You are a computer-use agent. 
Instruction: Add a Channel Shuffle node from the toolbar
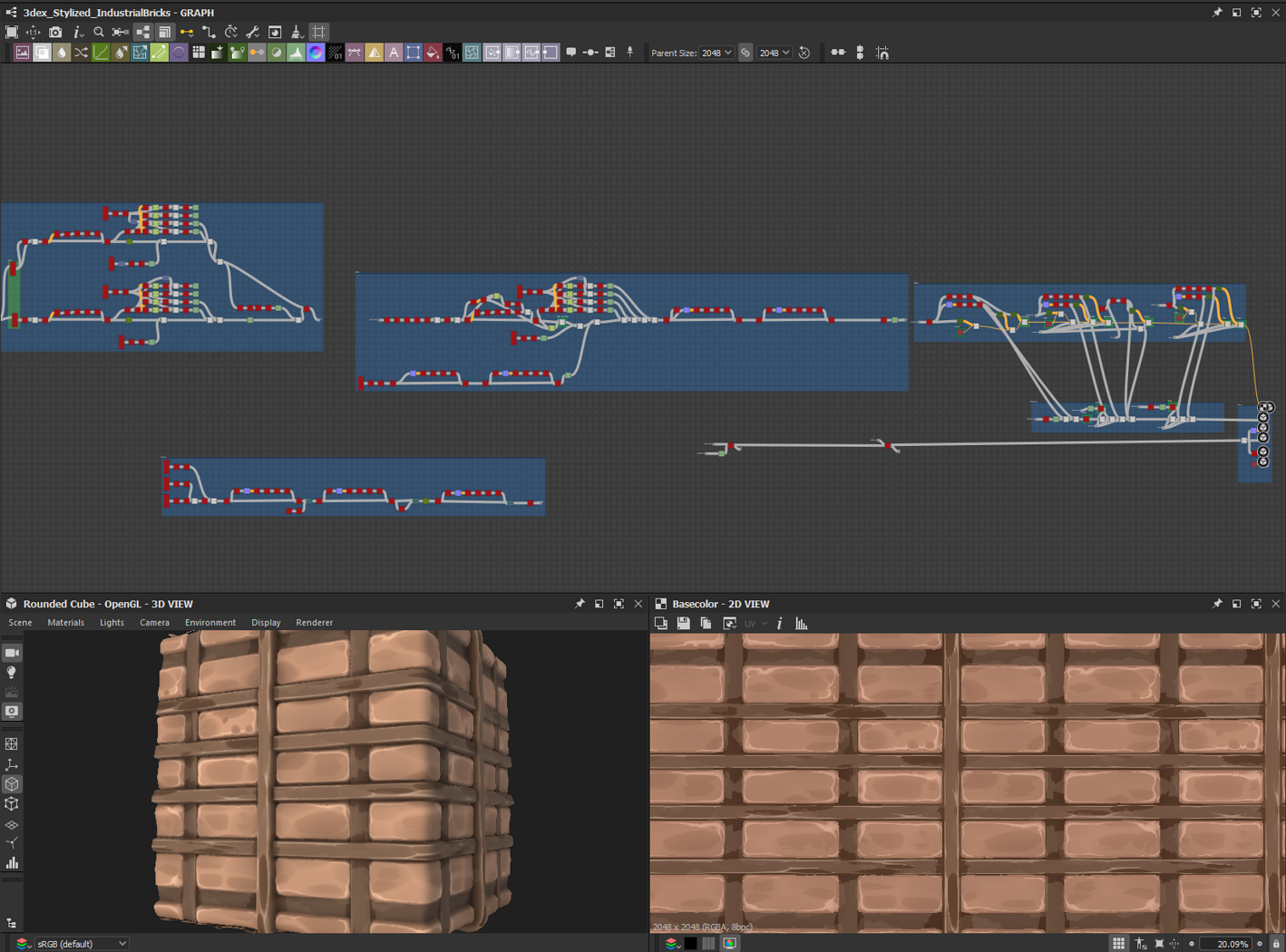click(81, 53)
